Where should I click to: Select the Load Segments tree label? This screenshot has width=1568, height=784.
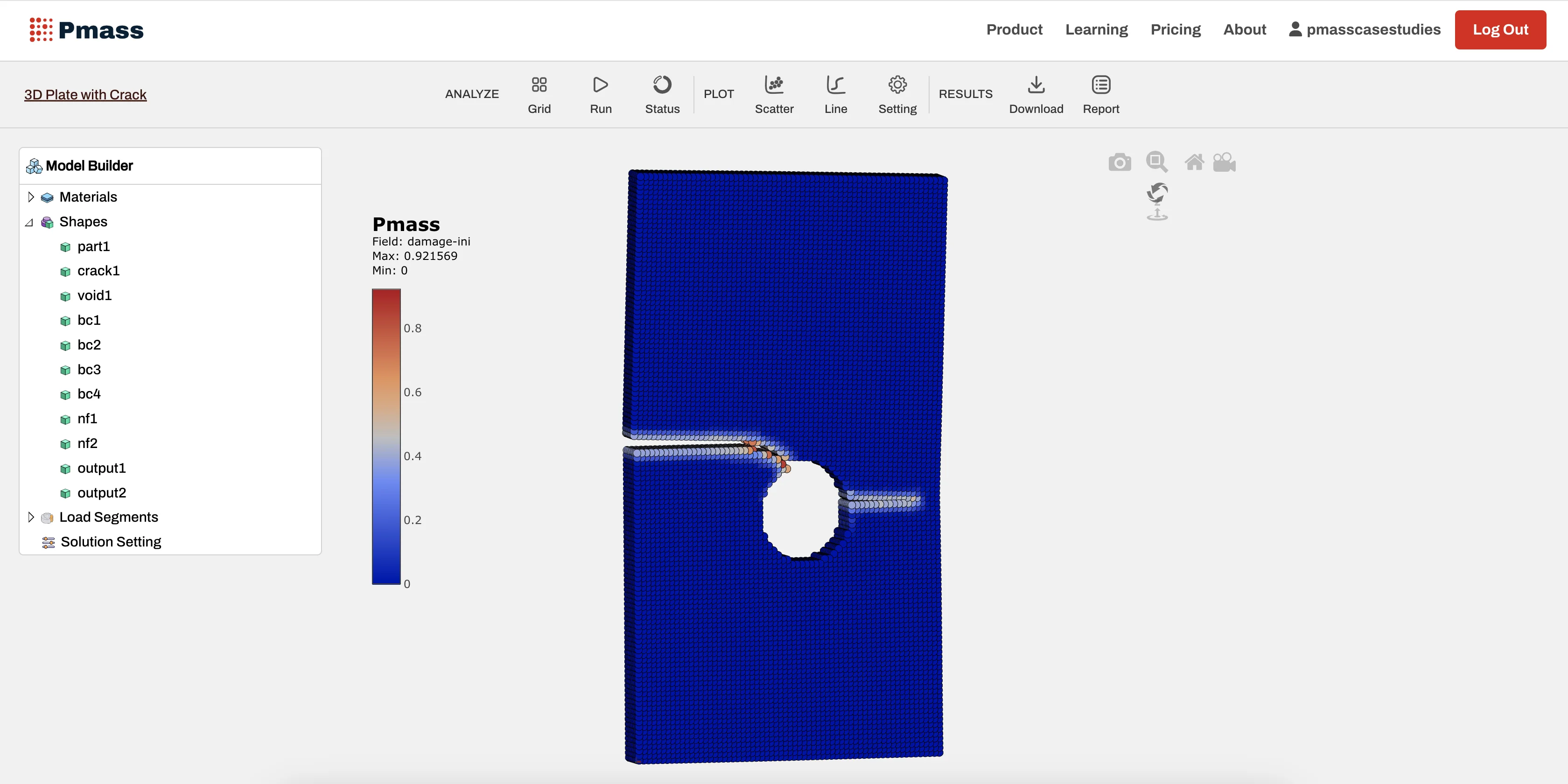[x=109, y=517]
